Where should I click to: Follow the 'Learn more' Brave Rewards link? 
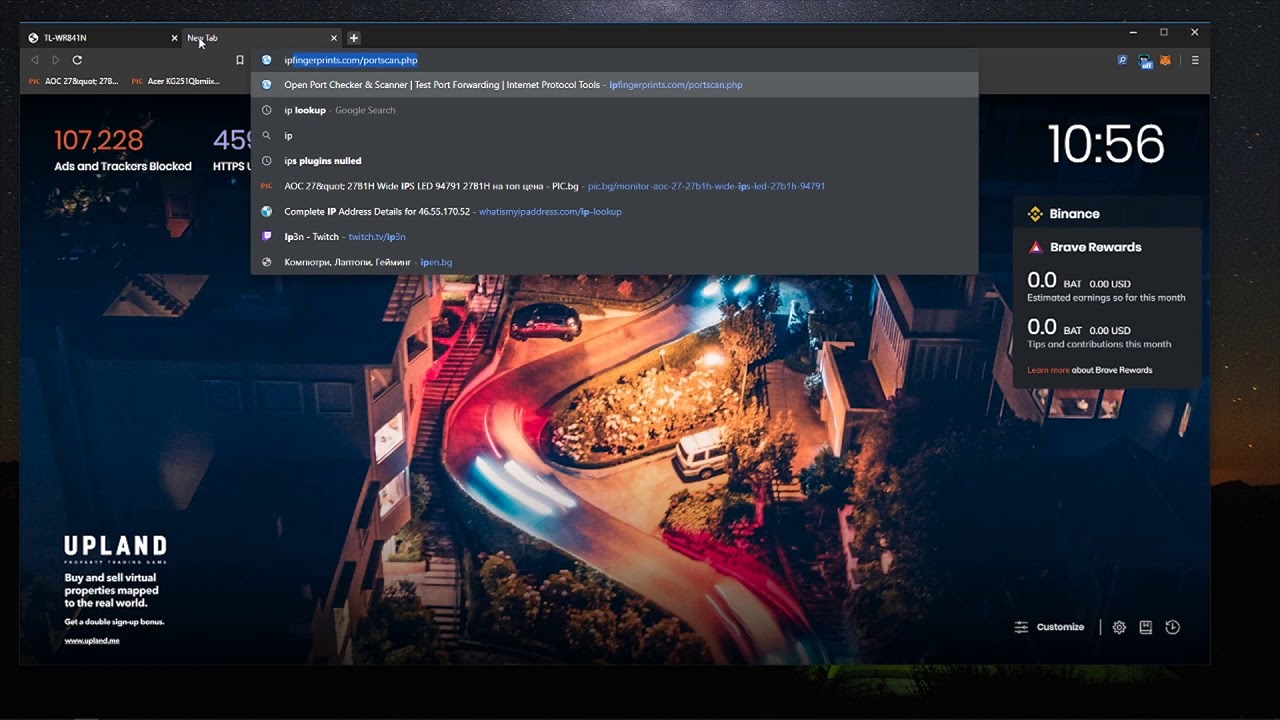[1048, 370]
